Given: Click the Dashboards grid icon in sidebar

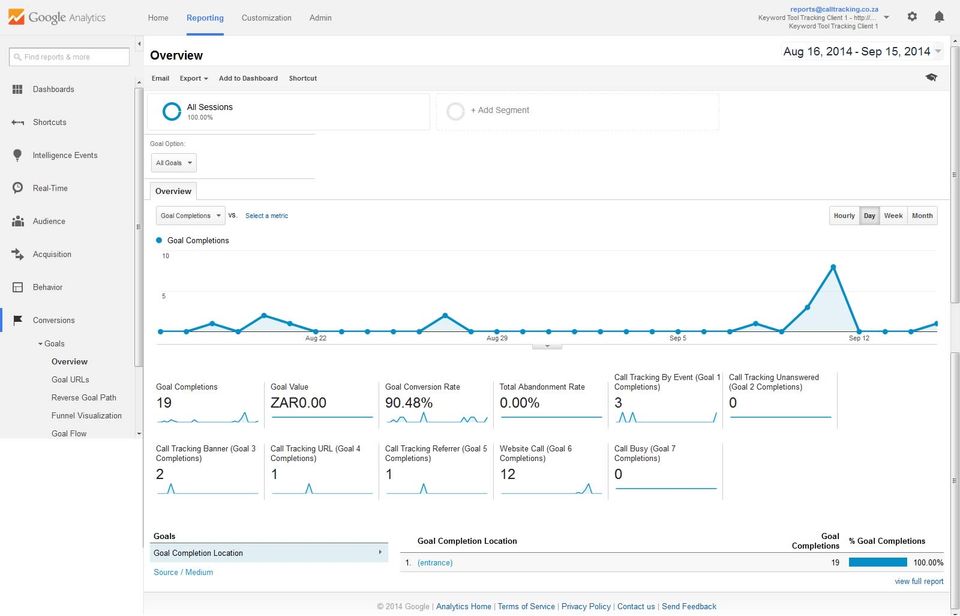Looking at the screenshot, I should click(17, 89).
